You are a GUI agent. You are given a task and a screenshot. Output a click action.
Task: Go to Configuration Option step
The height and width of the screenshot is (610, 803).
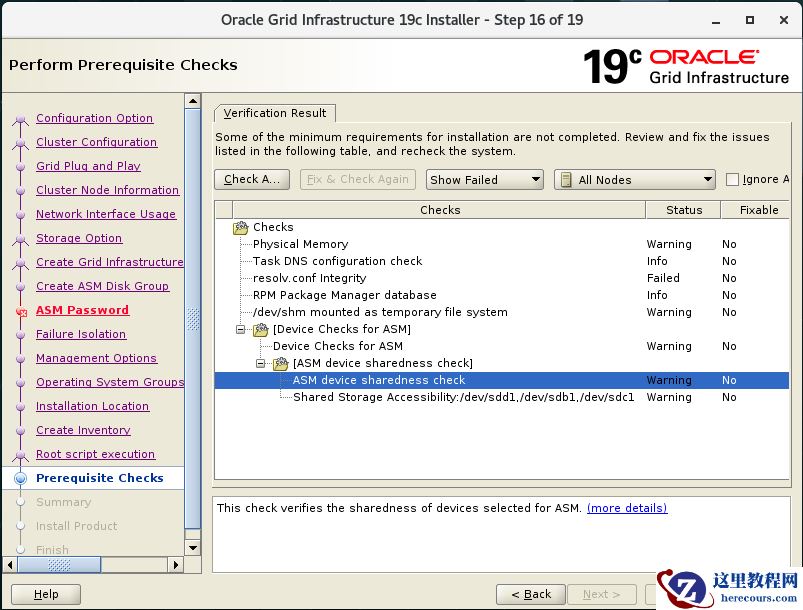coord(94,118)
